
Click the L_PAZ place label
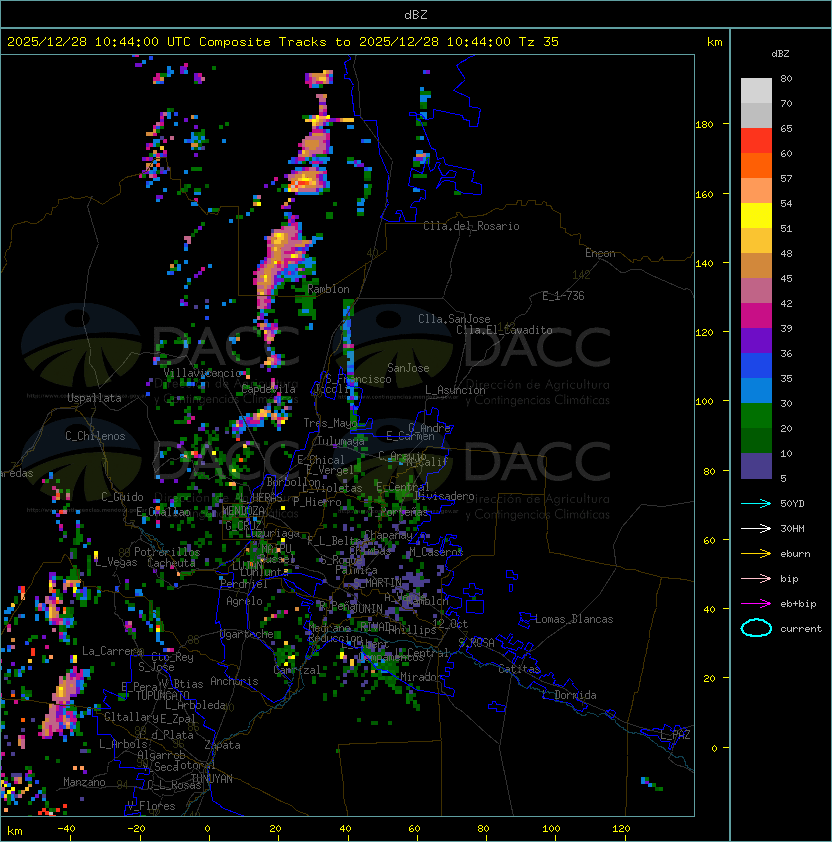click(675, 735)
